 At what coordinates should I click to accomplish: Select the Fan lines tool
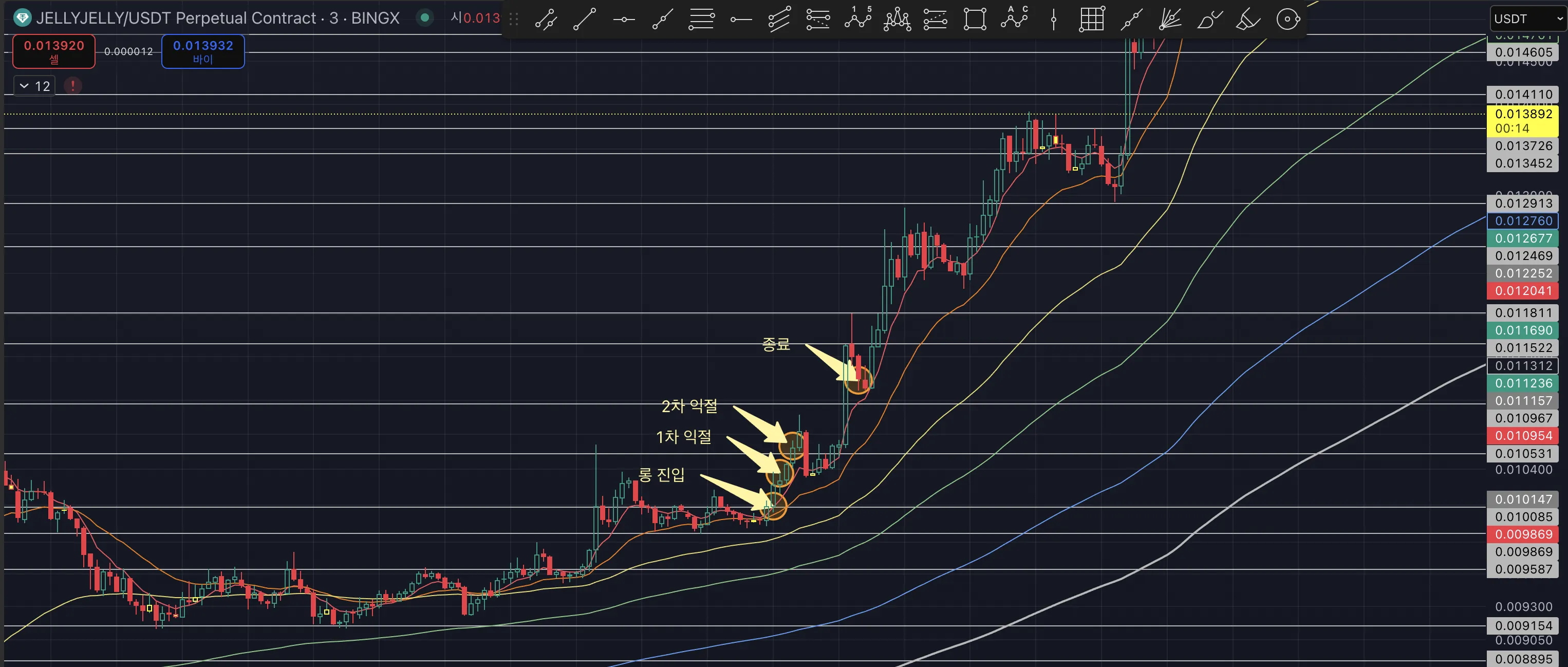pos(1170,19)
